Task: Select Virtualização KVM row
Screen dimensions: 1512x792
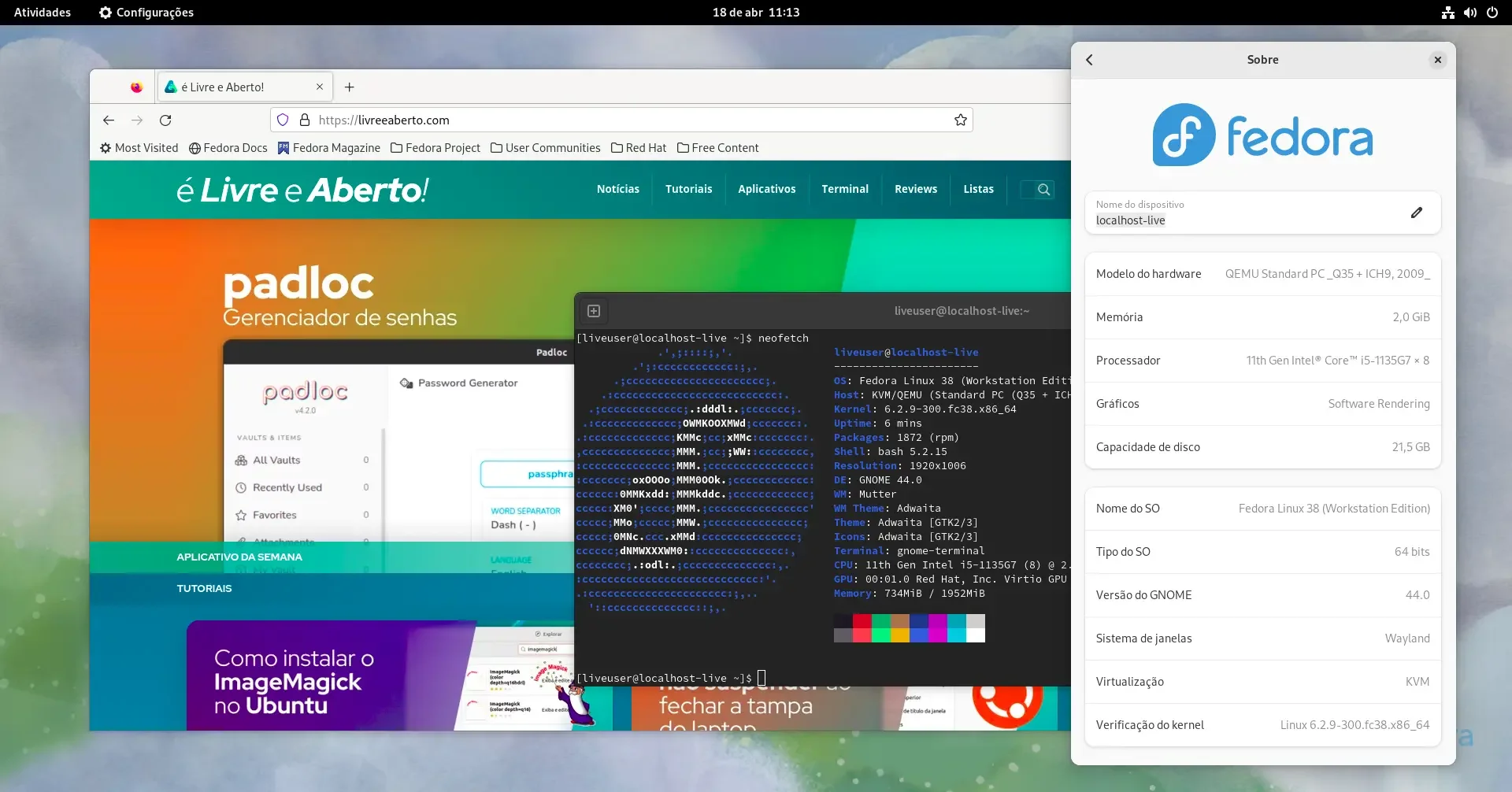Action: pos(1262,682)
